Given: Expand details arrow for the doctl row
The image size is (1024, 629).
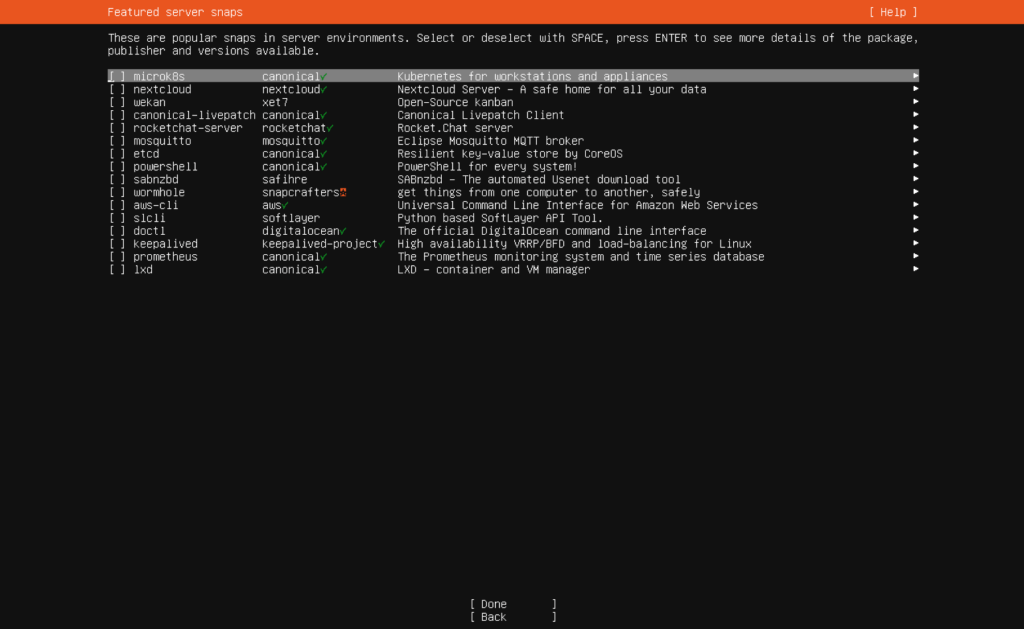Looking at the screenshot, I should click(x=915, y=231).
